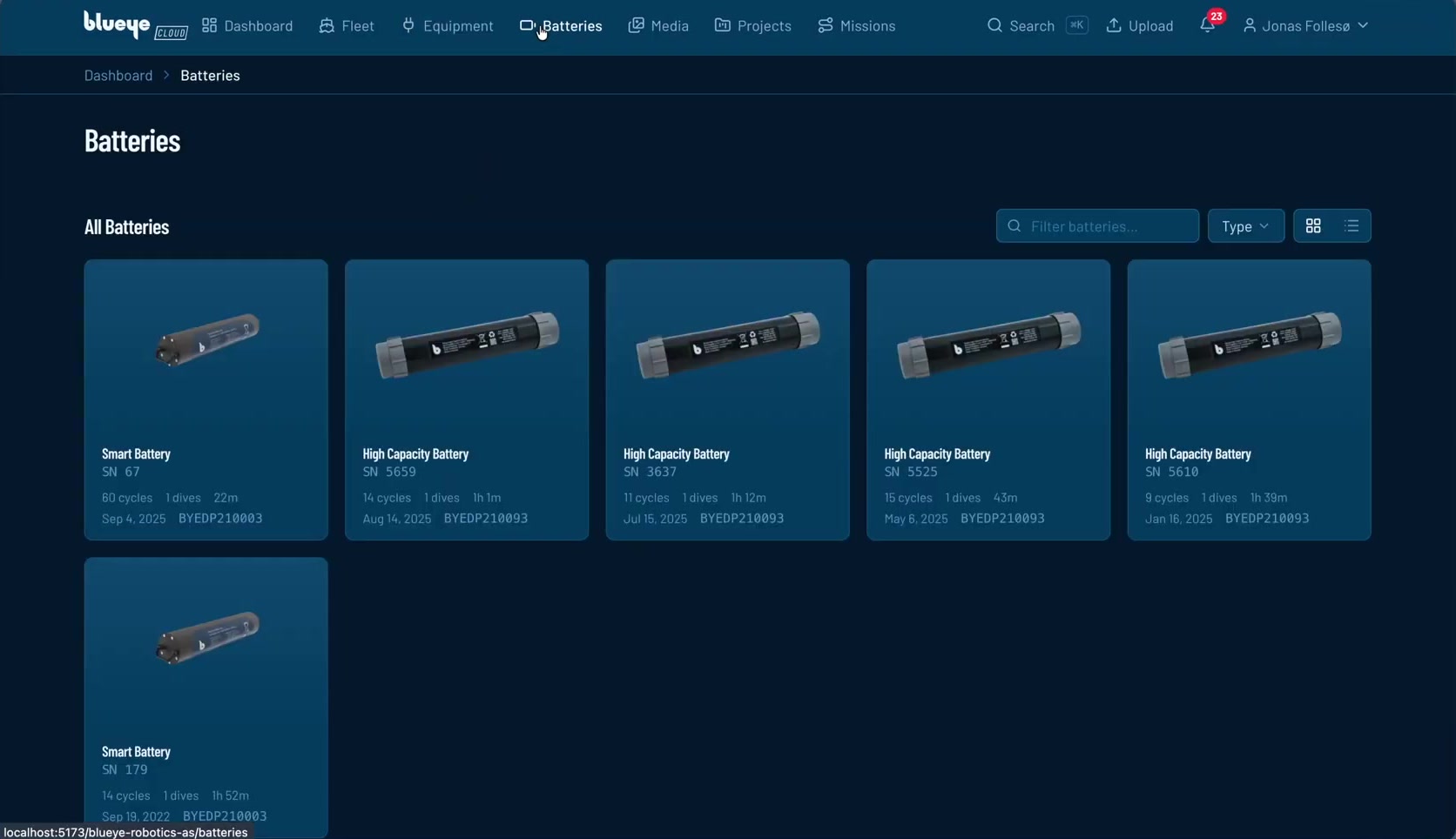Click the title of battery SN 67
1456x839 pixels.
(136, 453)
